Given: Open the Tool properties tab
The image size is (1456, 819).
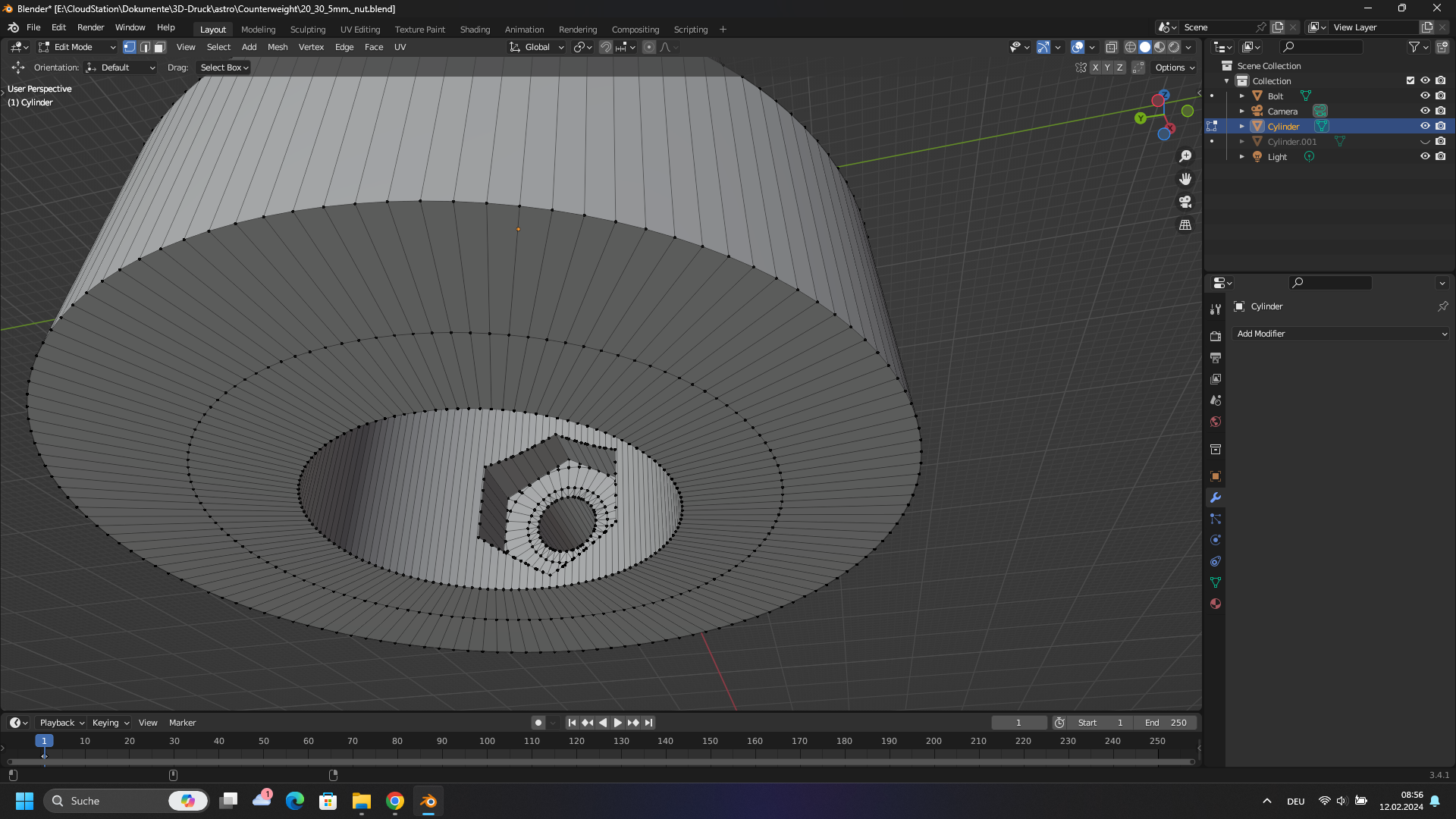Looking at the screenshot, I should [x=1216, y=309].
